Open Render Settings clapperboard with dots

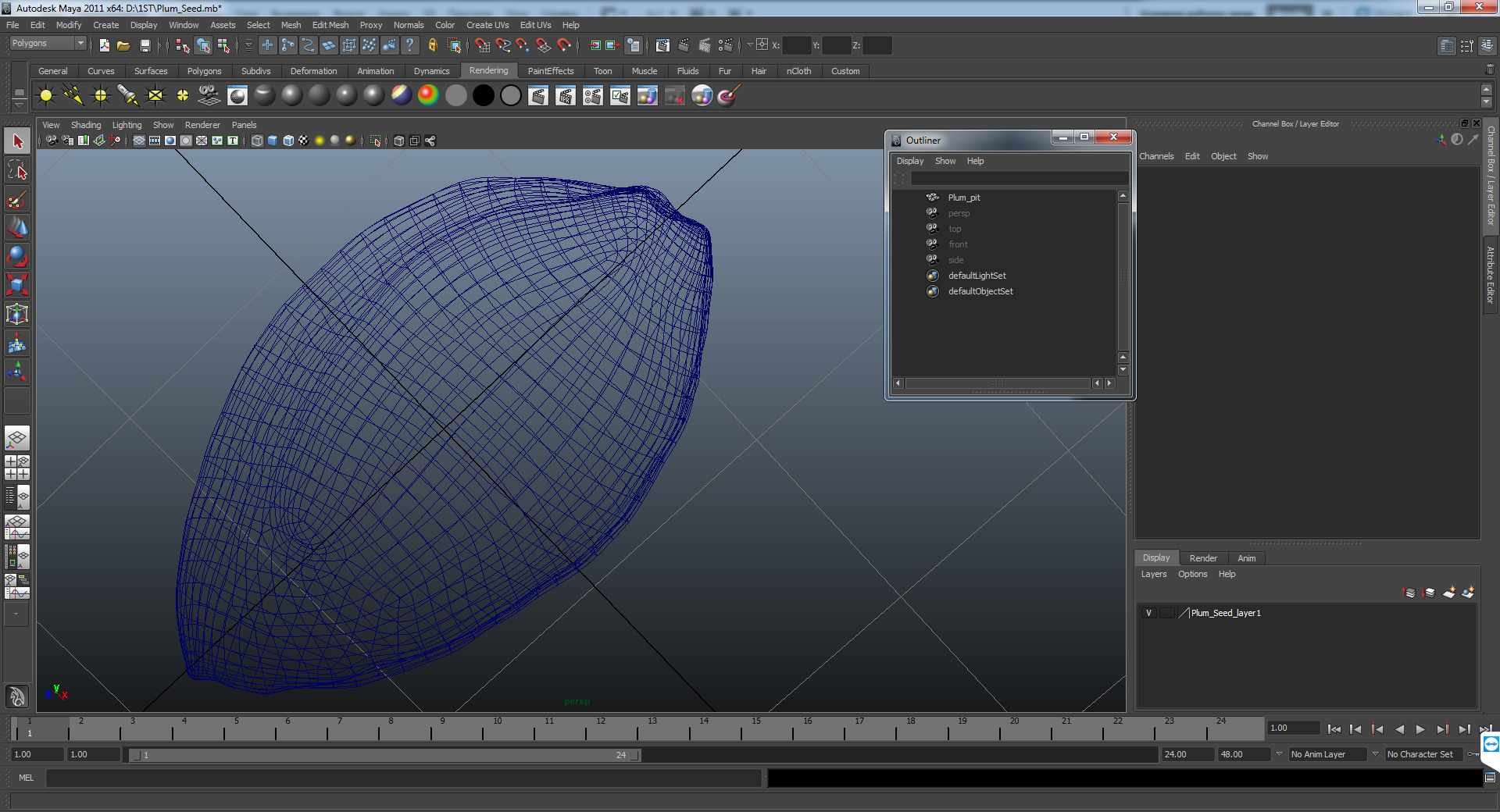pos(726,46)
